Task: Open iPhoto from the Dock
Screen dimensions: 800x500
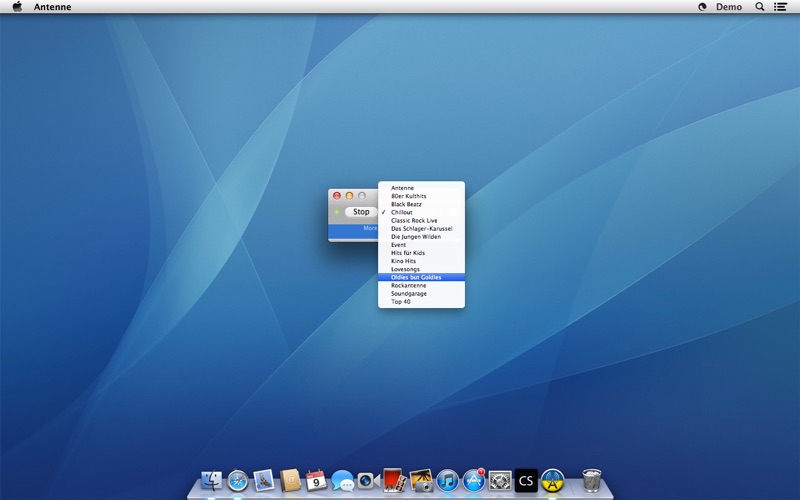Action: coord(421,481)
